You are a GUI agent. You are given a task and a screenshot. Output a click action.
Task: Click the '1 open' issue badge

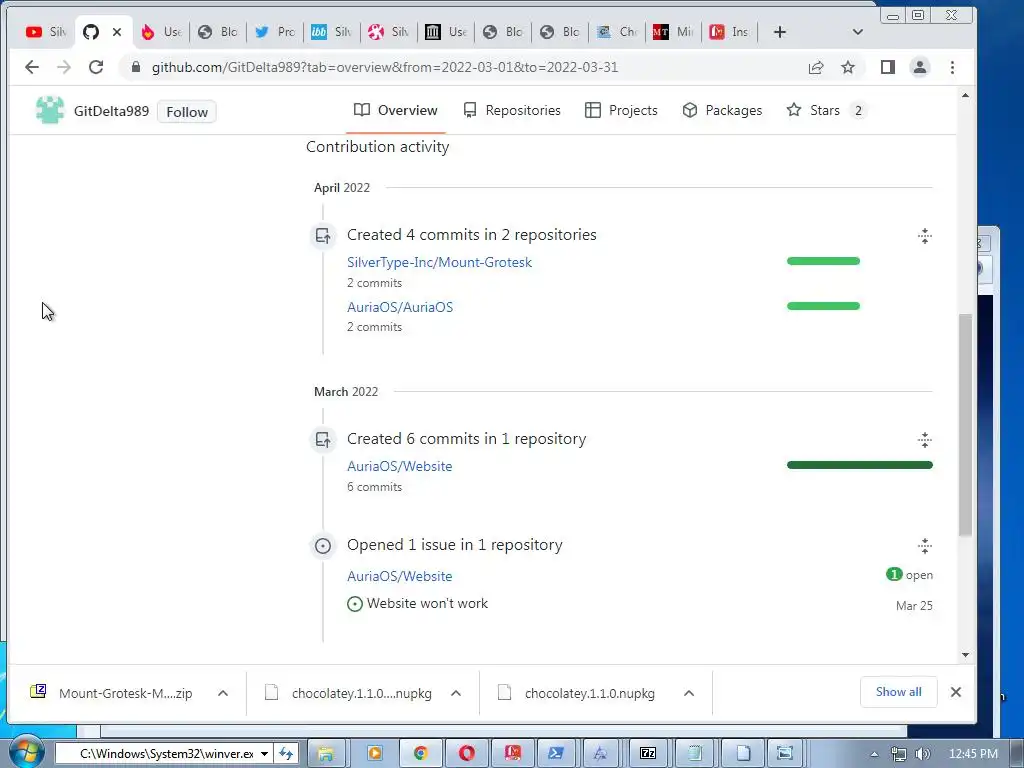click(x=909, y=575)
